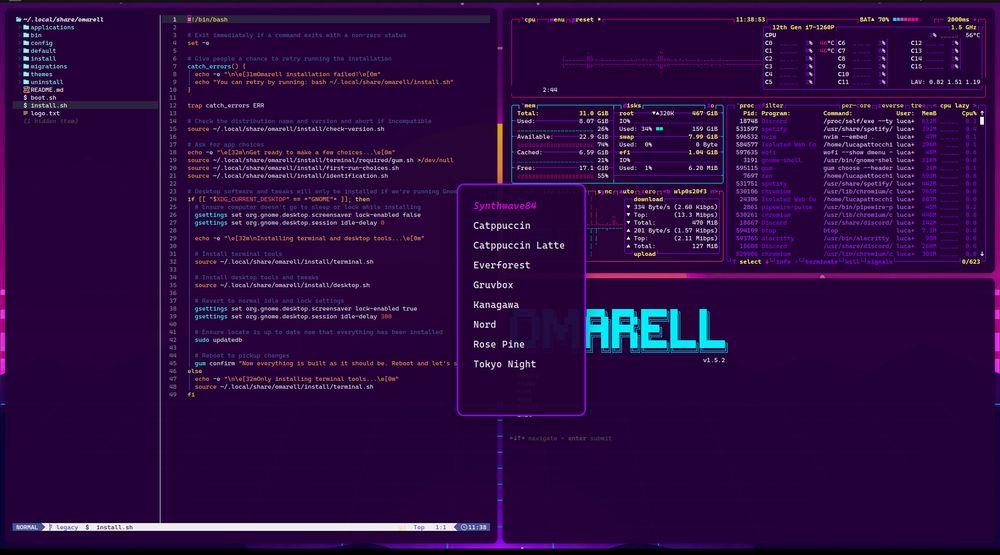Click the legacy git branch in statusline

pos(64,527)
